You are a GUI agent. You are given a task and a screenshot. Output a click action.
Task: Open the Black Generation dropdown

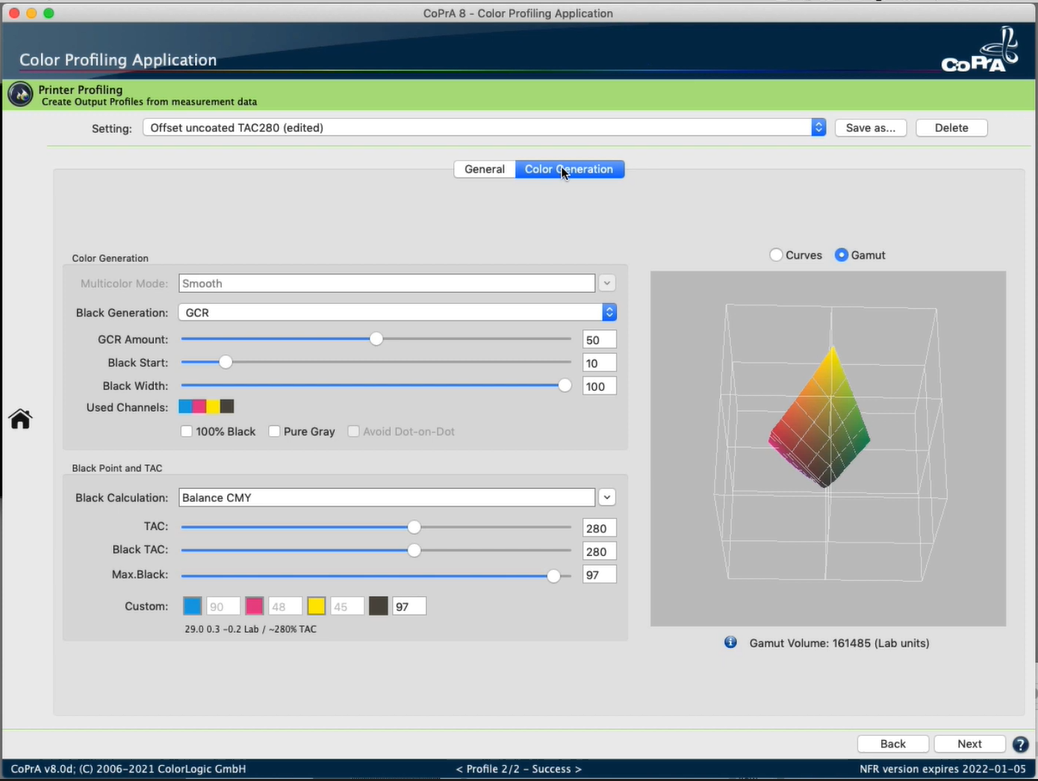pos(609,313)
